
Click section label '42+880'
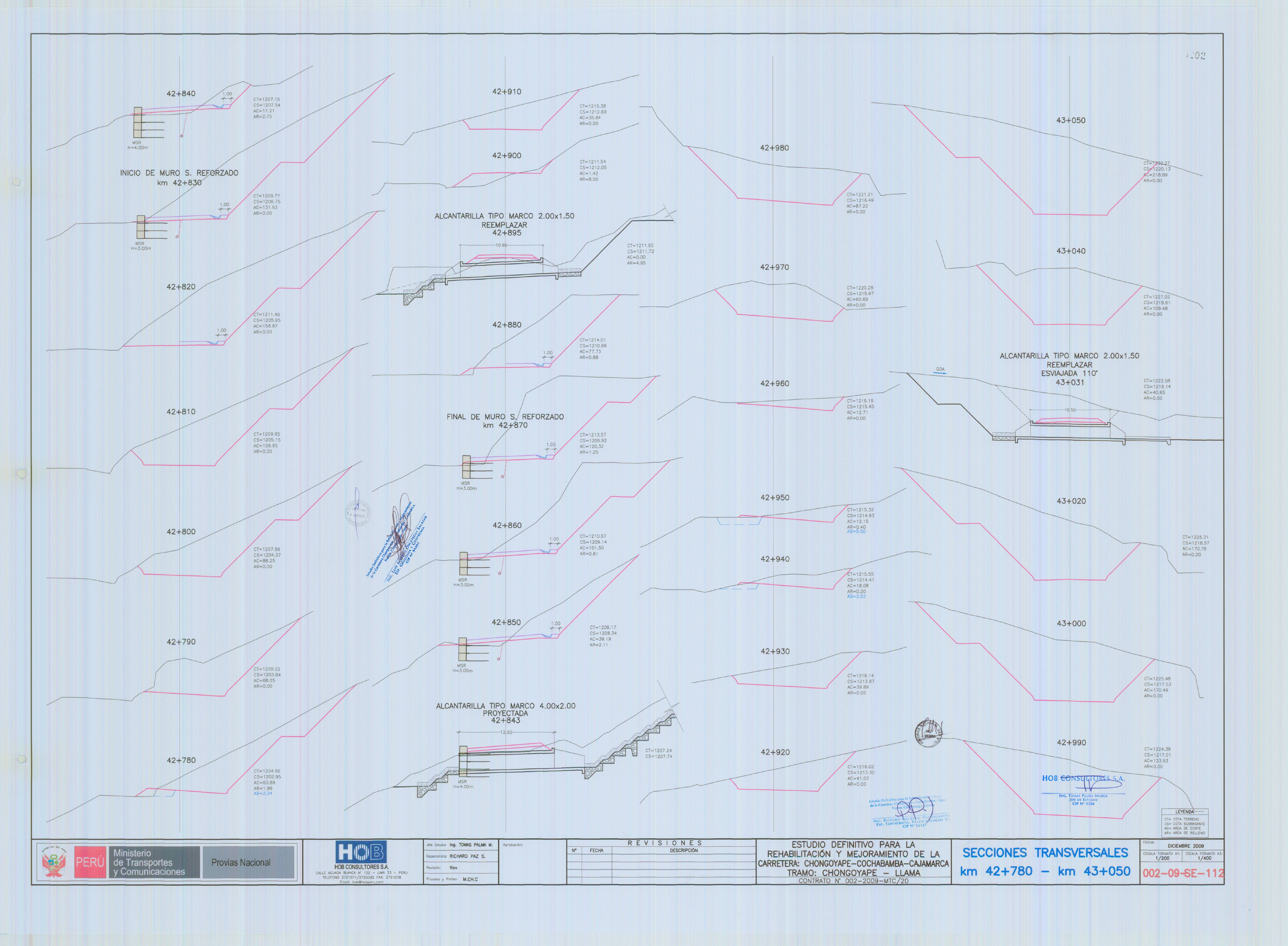pyautogui.click(x=507, y=325)
